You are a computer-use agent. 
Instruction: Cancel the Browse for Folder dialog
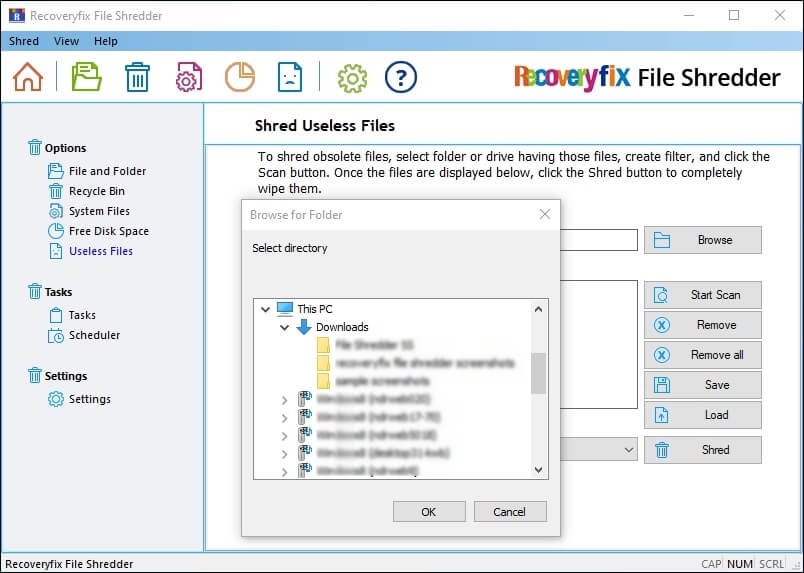click(510, 511)
